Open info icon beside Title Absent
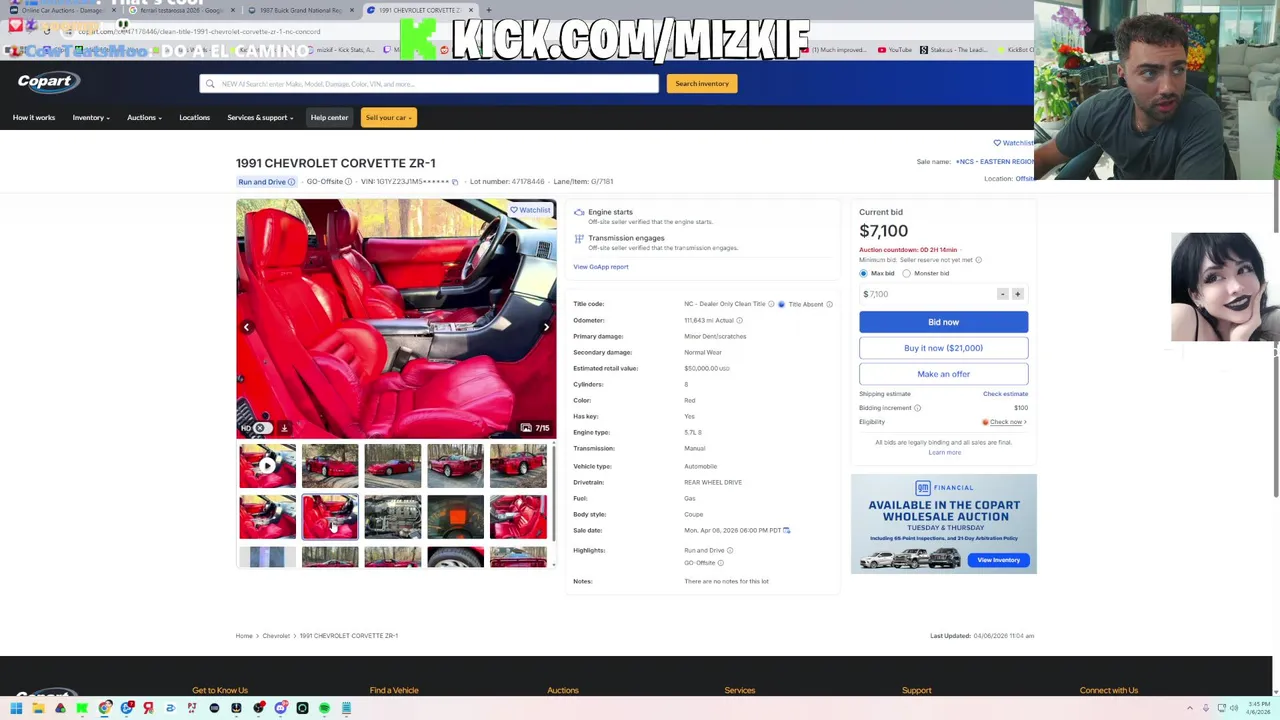This screenshot has width=1280, height=720. 829,304
